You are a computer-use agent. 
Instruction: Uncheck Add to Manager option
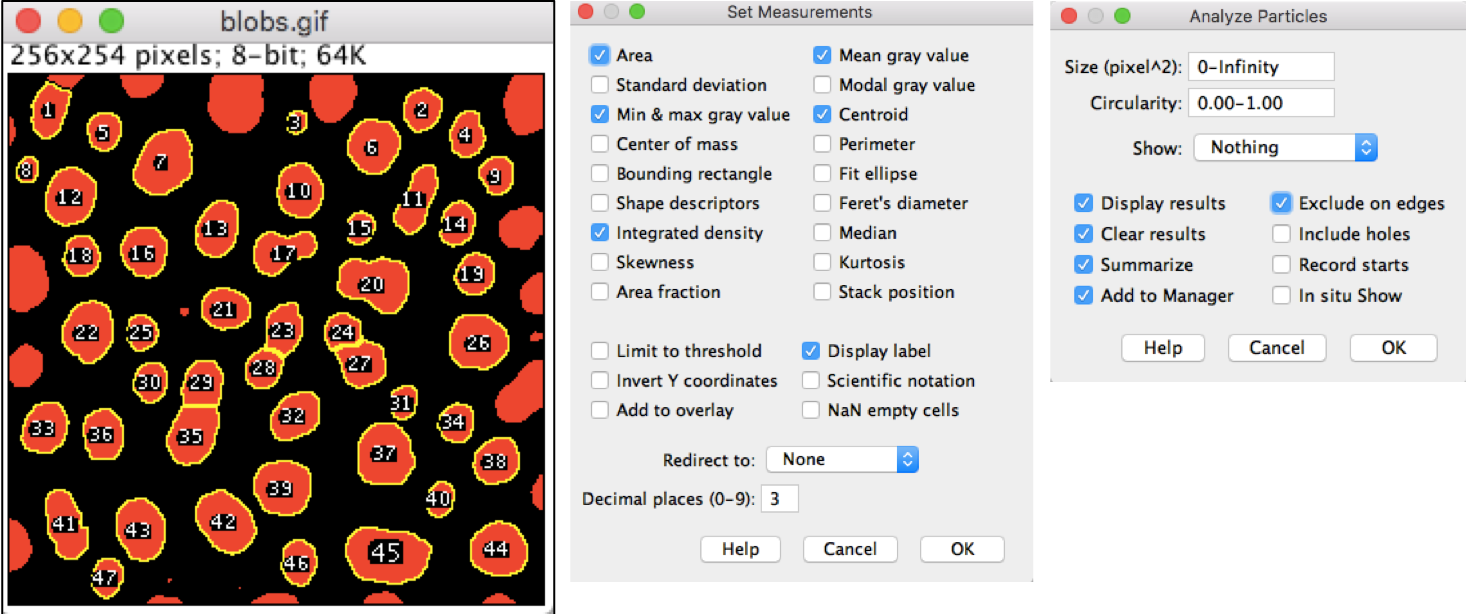coord(1083,296)
